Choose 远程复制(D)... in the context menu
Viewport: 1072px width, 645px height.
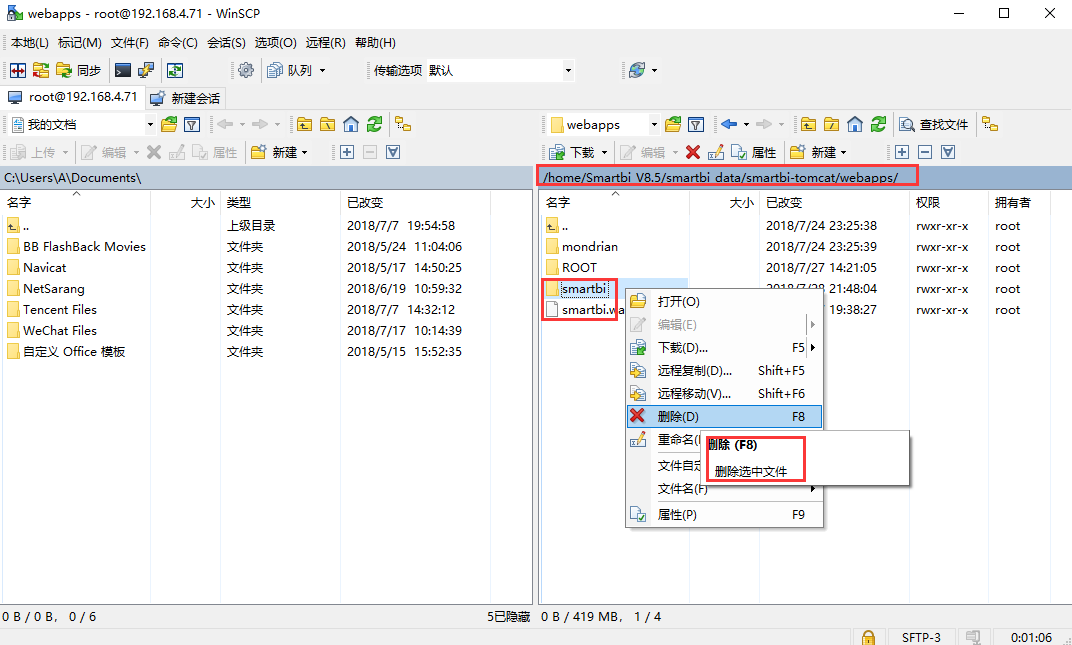(724, 371)
